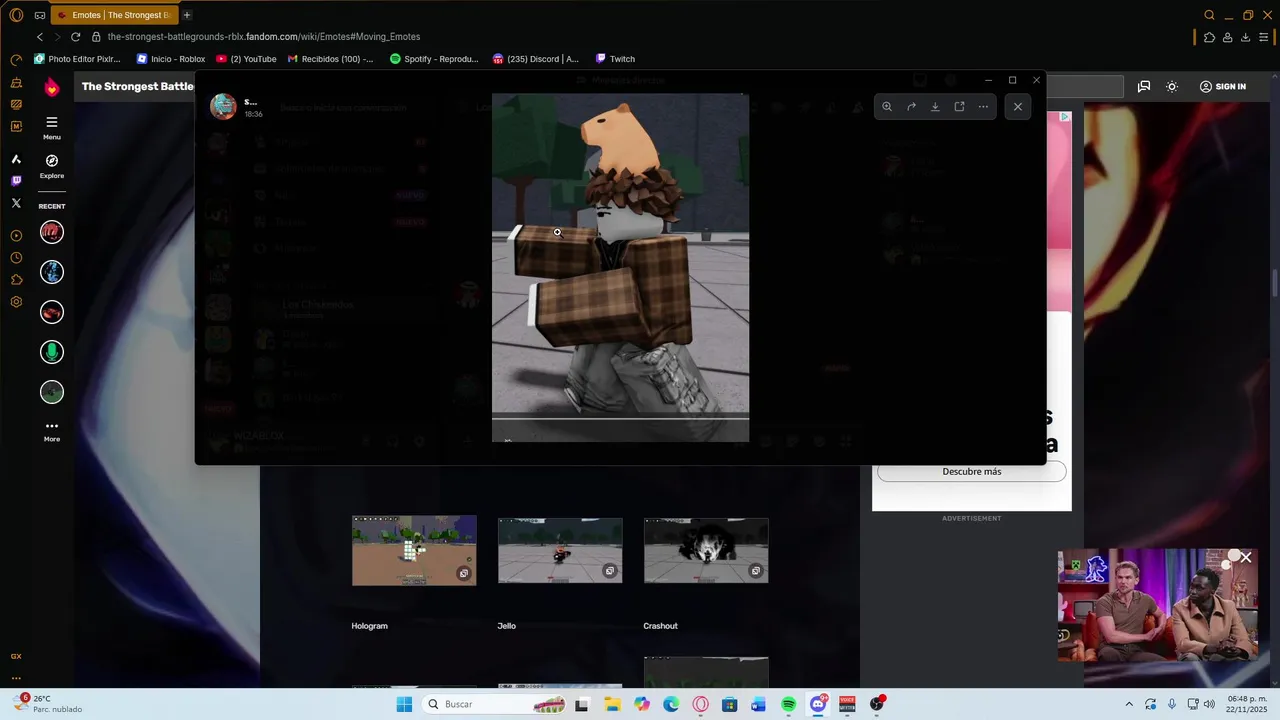Click the sender avatar in the Discord viewer

(x=223, y=106)
